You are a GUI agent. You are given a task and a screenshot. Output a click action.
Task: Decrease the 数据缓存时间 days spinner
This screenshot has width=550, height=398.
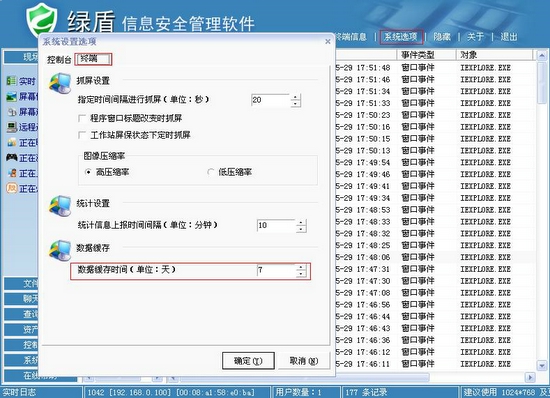[301, 274]
